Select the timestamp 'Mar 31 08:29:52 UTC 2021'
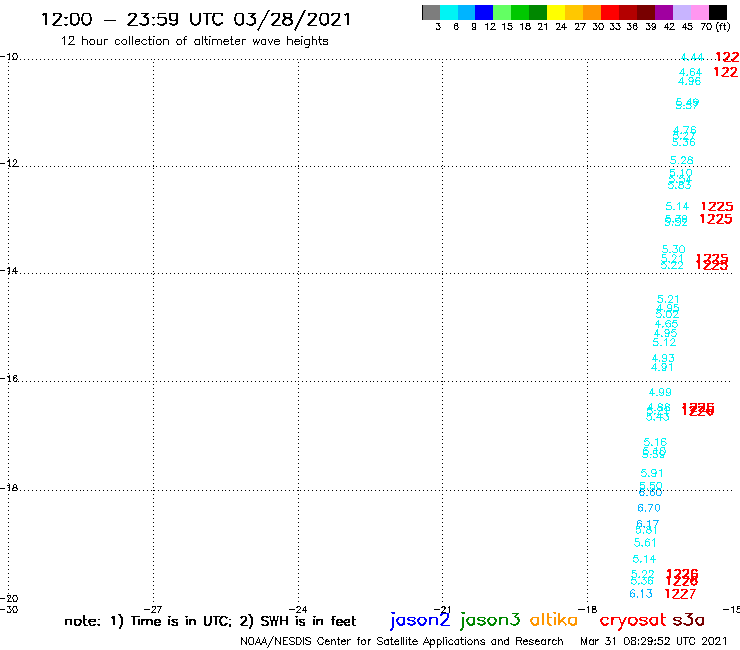The image size is (740, 650). tap(654, 641)
